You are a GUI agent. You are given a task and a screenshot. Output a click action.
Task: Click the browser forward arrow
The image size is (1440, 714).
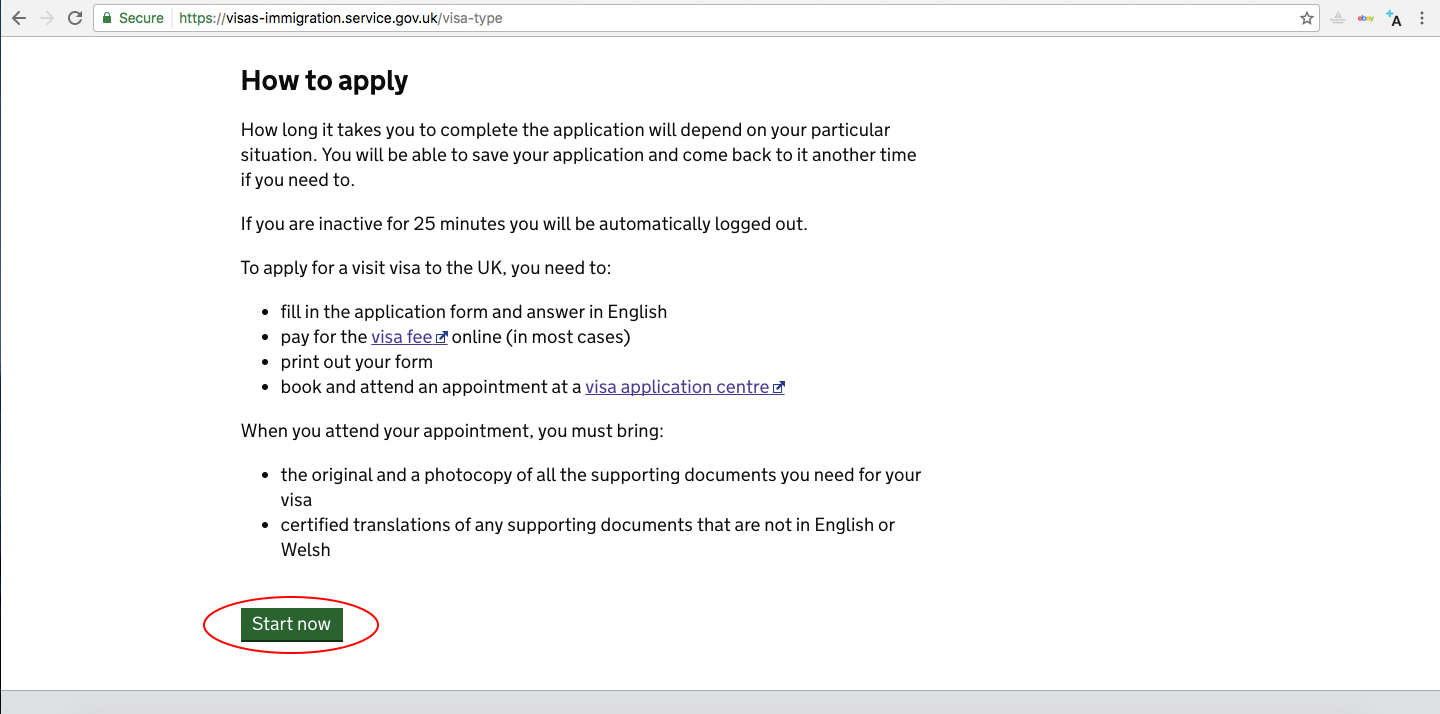pyautogui.click(x=47, y=18)
